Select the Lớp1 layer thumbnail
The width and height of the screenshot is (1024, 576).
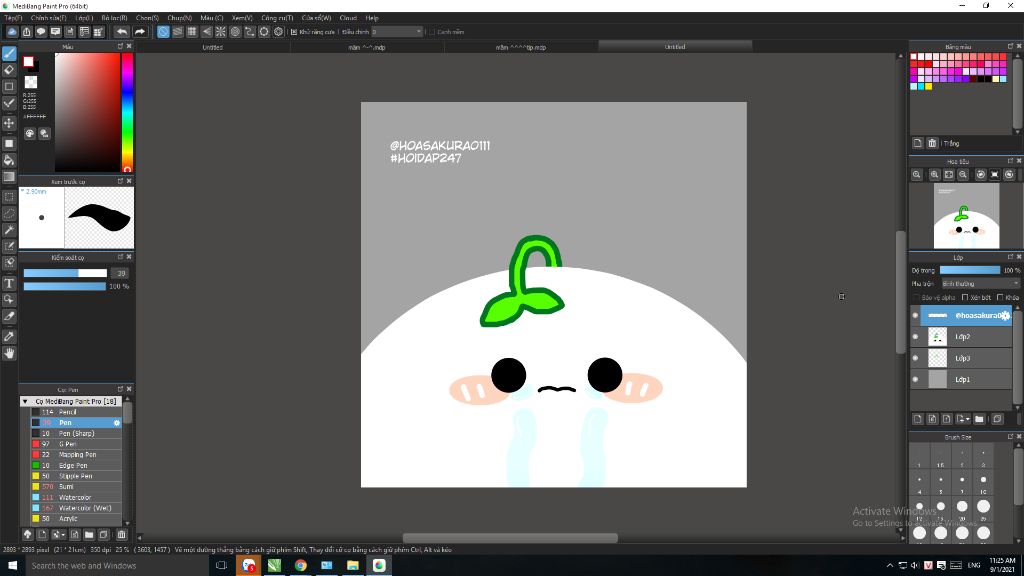pyautogui.click(x=937, y=380)
